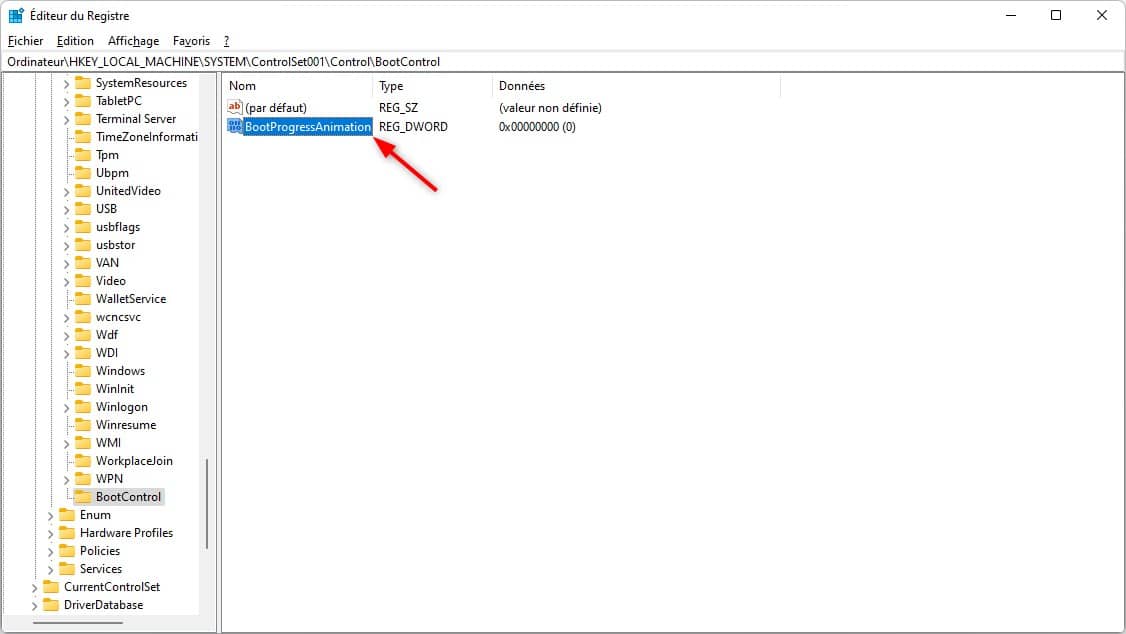Expand the USB key

coord(66,210)
